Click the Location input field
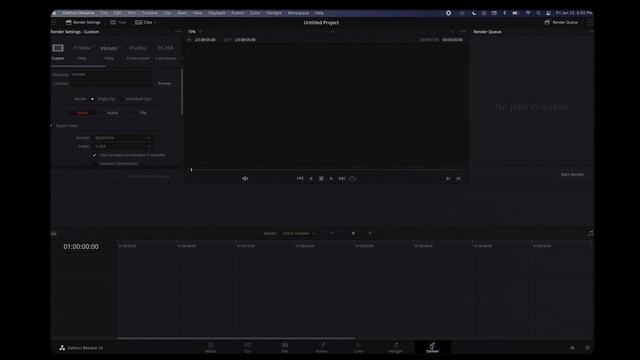 point(111,83)
